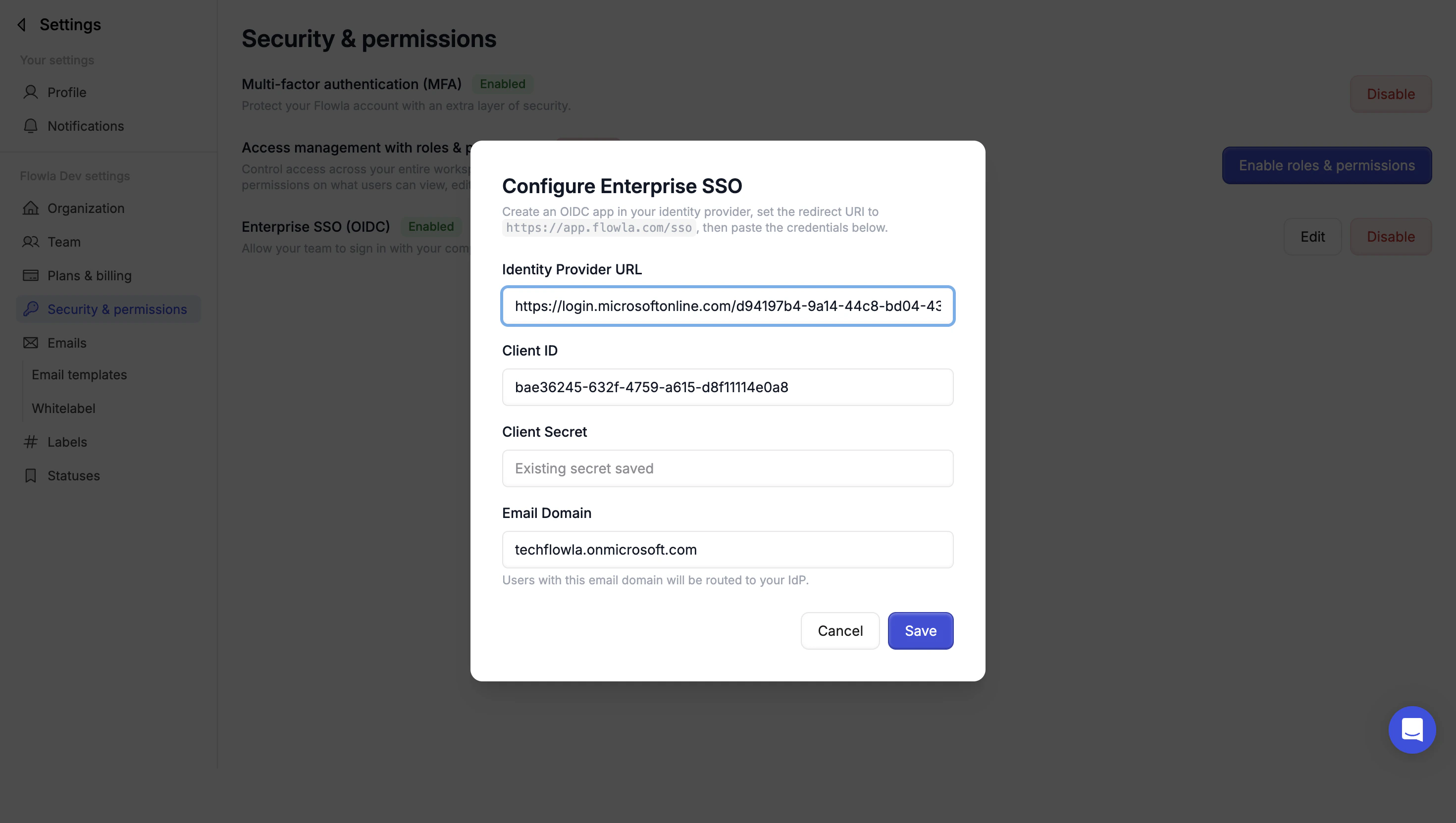Open Whitelabel settings
The width and height of the screenshot is (1456, 823).
[63, 408]
